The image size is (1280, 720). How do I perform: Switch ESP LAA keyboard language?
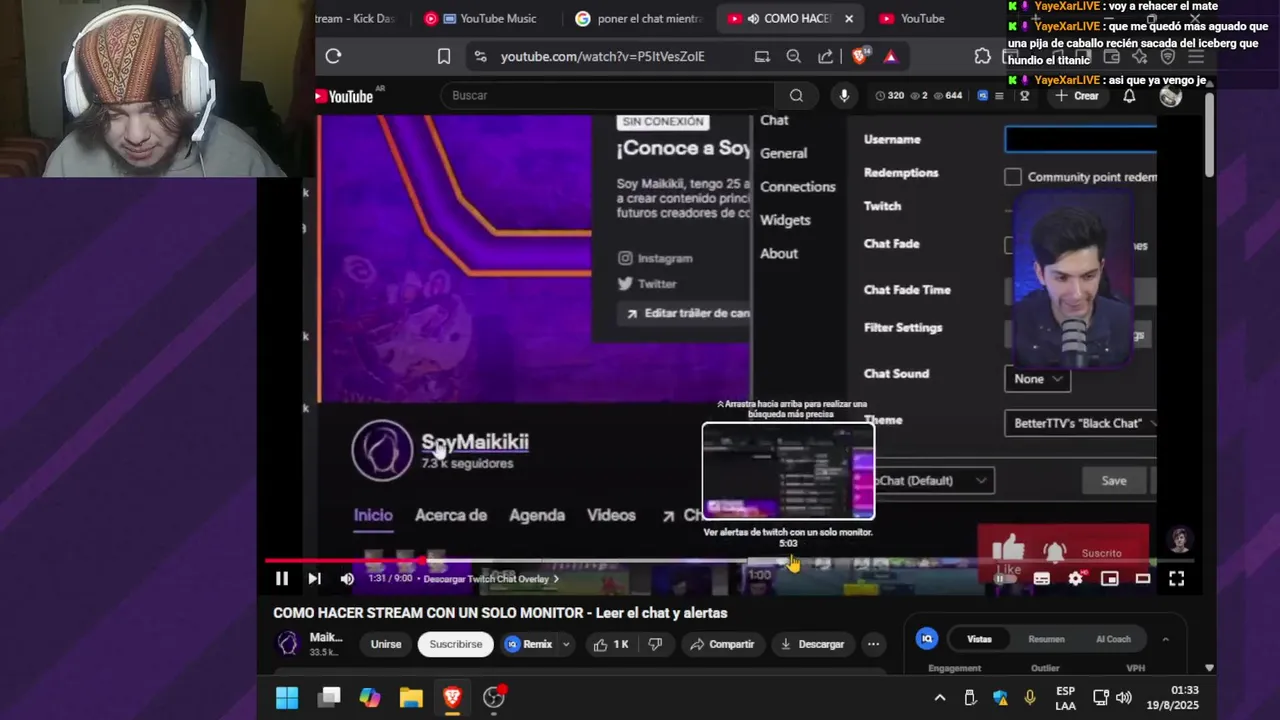coord(1066,698)
